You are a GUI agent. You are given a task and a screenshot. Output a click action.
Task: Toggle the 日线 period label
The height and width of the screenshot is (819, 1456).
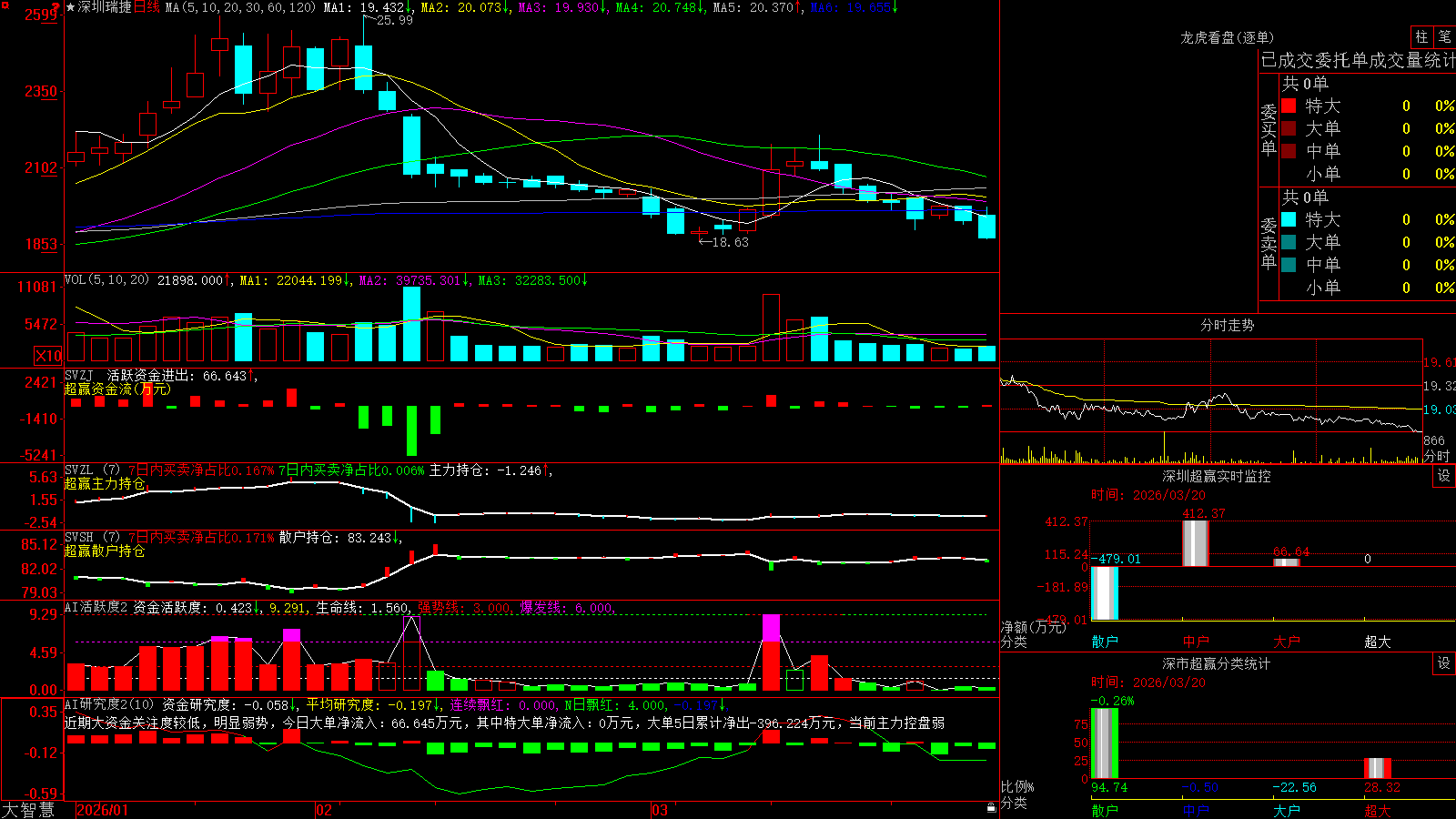[x=147, y=7]
